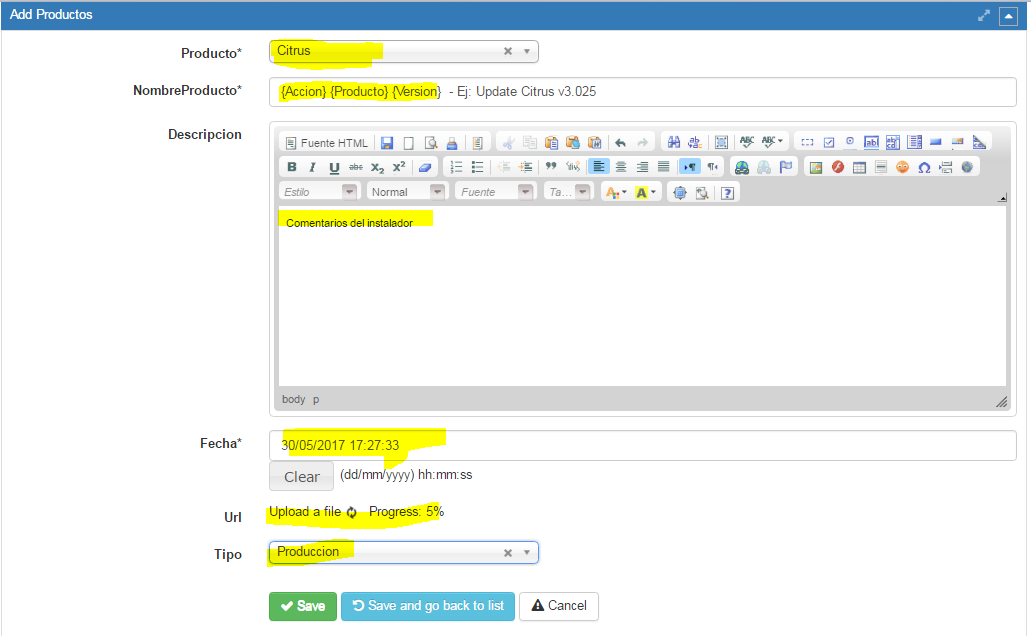1031x636 pixels.
Task: Open the font size Ta... dropdown
Action: 567,192
